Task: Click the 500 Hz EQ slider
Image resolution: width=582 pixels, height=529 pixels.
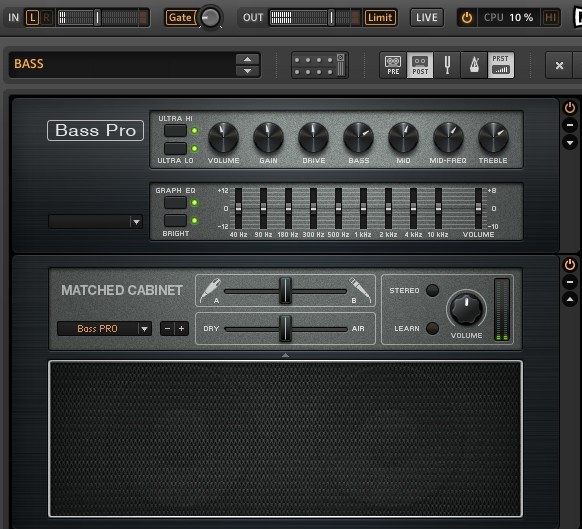Action: pos(338,208)
